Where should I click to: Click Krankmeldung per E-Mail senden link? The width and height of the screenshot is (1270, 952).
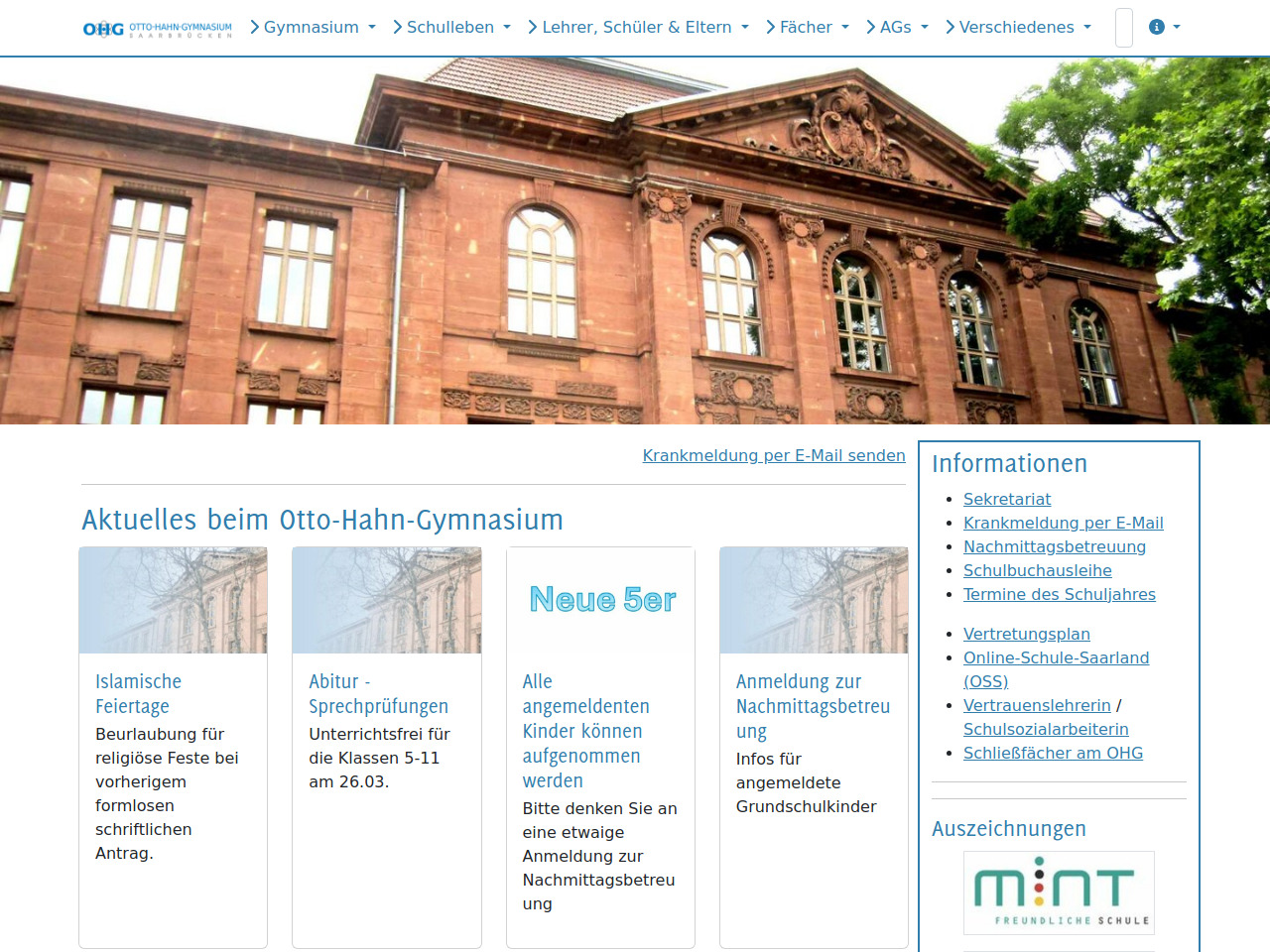click(774, 455)
